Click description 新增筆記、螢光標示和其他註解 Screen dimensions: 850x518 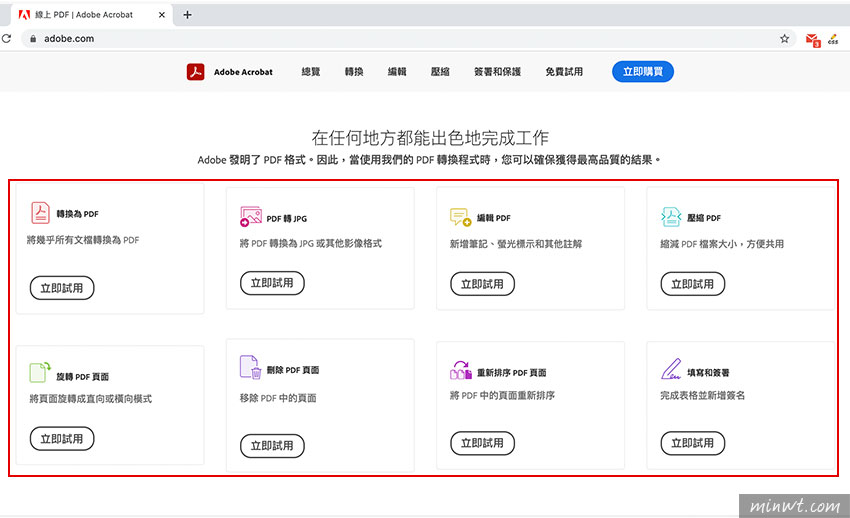click(516, 244)
